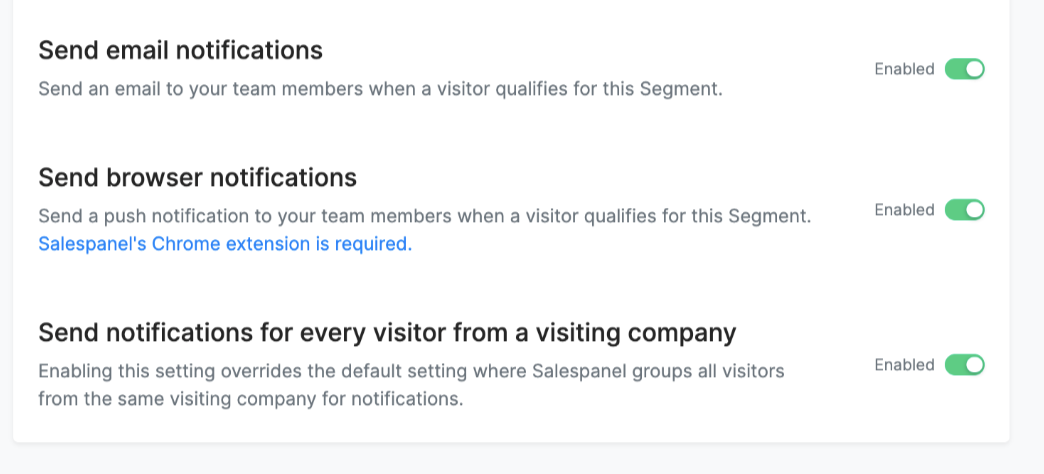Click white knob of visiting company switch
Screen dimensions: 1044x474
[974, 365]
